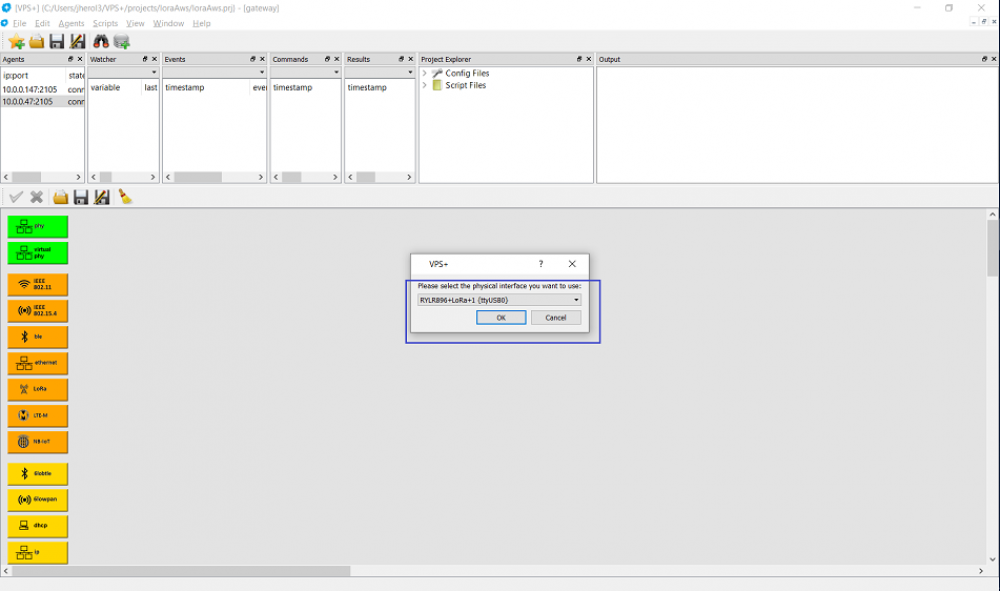Confirm interface selection with OK
Viewport: 1000px width, 591px height.
point(501,317)
